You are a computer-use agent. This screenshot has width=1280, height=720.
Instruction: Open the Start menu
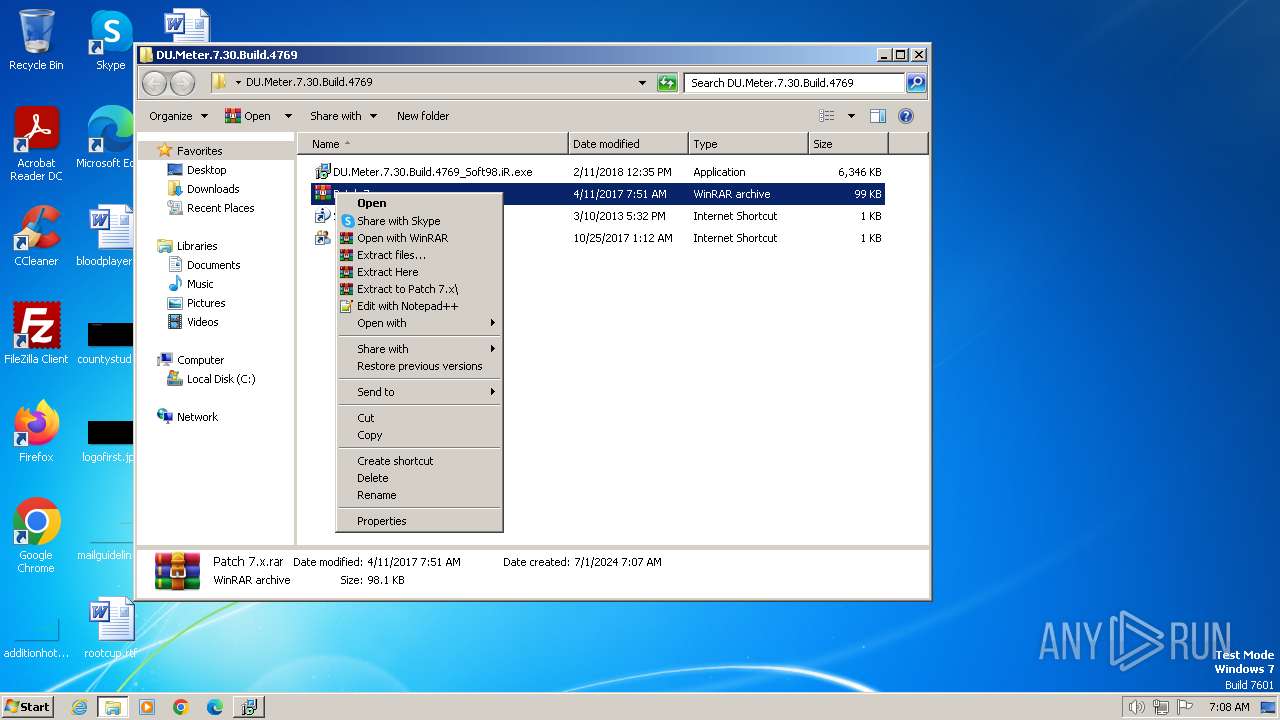(x=28, y=707)
